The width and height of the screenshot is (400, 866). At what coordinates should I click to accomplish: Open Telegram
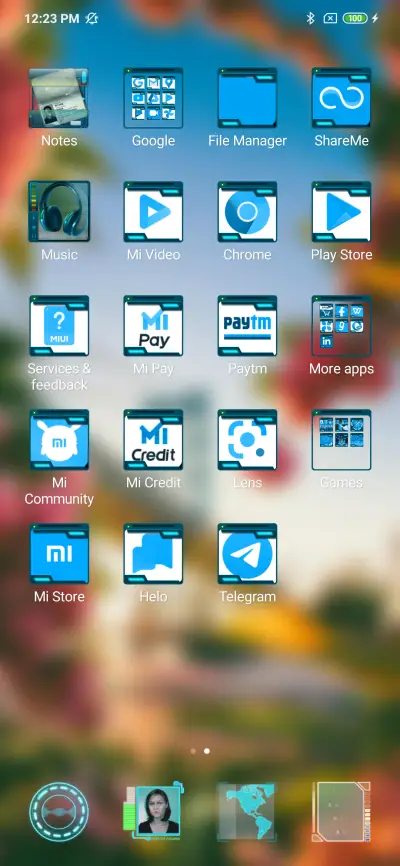(247, 554)
